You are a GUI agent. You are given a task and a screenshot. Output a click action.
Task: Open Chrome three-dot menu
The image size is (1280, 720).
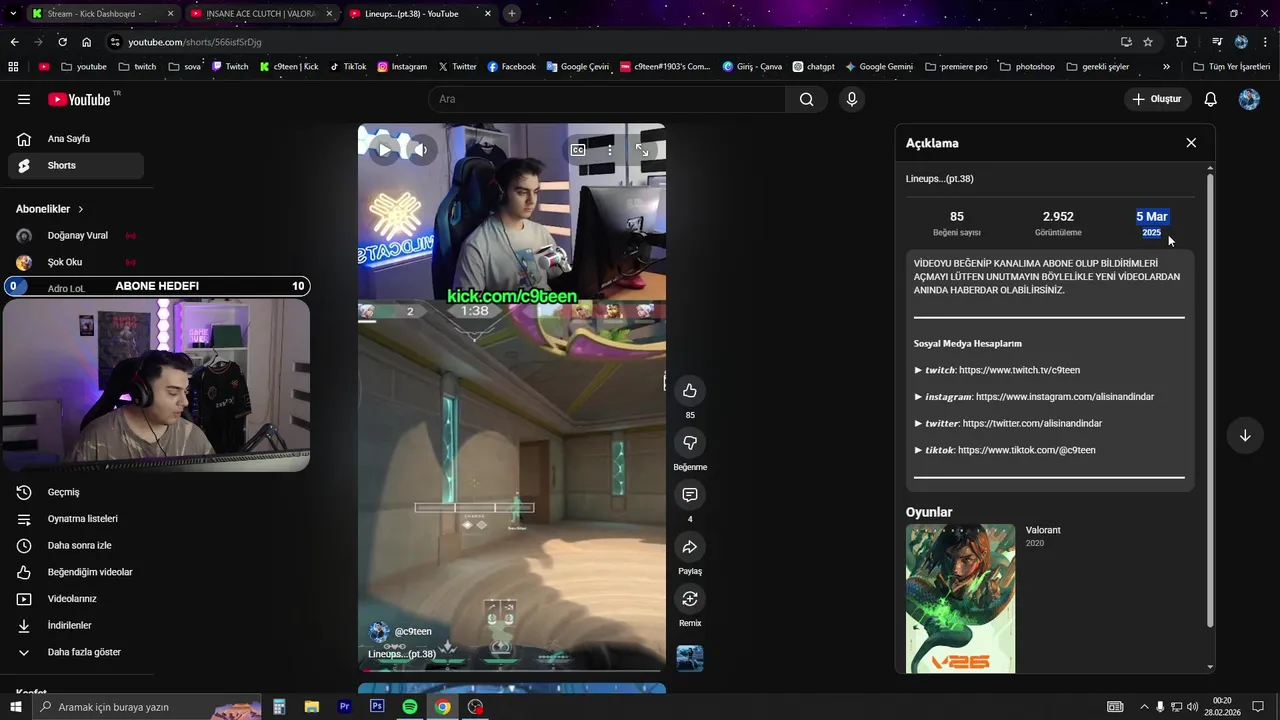pos(1265,42)
